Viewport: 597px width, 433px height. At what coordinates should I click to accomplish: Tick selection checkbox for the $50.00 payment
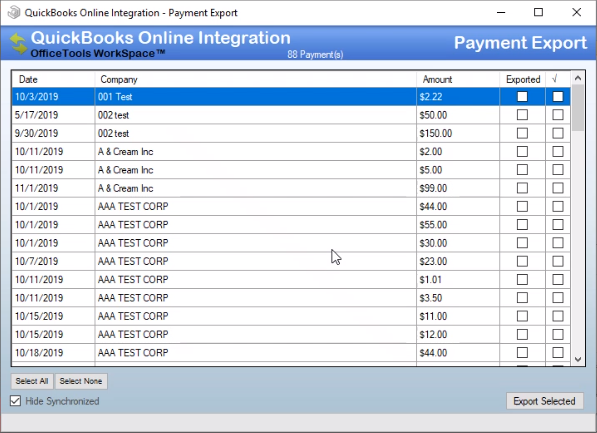click(557, 115)
